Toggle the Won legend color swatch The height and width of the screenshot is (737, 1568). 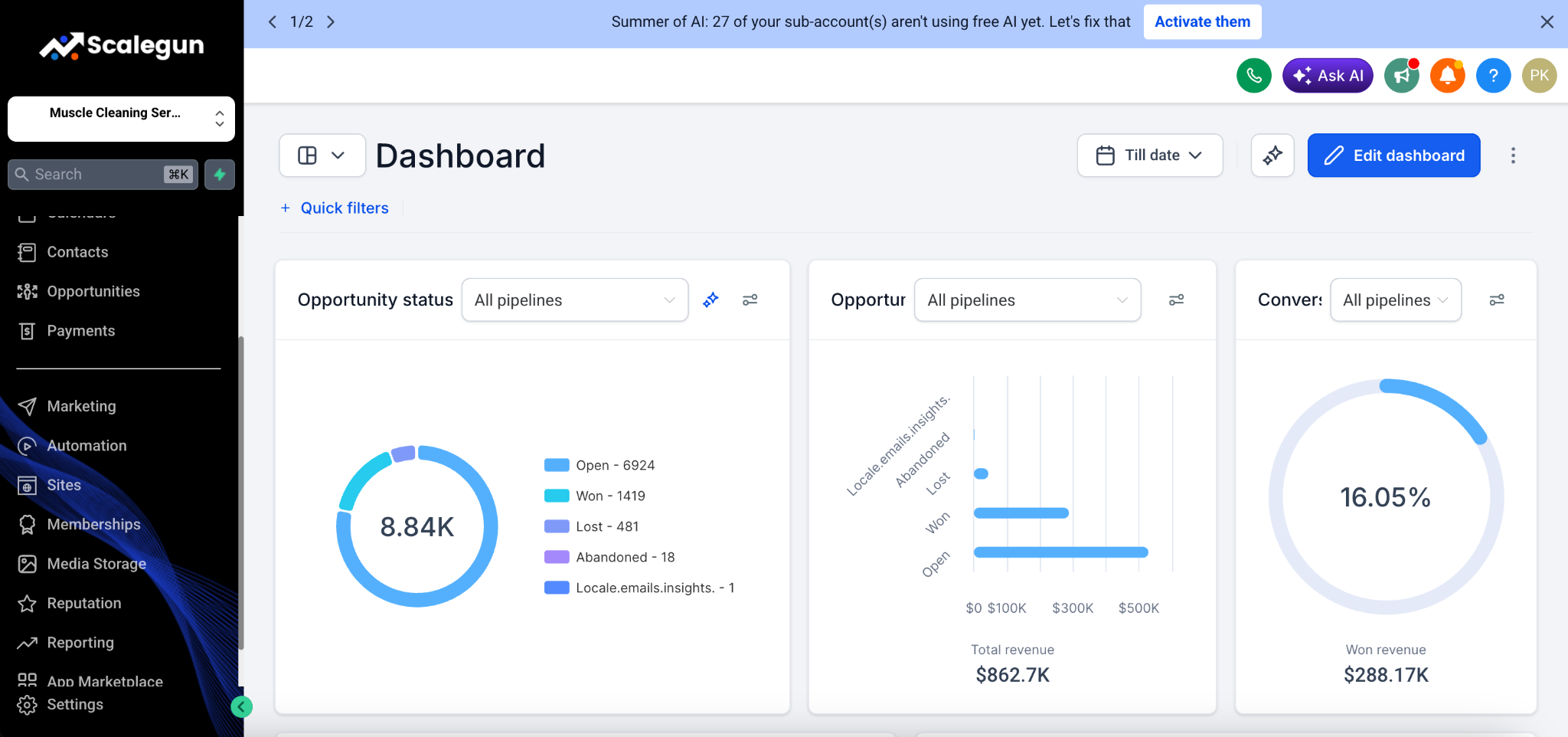point(557,496)
